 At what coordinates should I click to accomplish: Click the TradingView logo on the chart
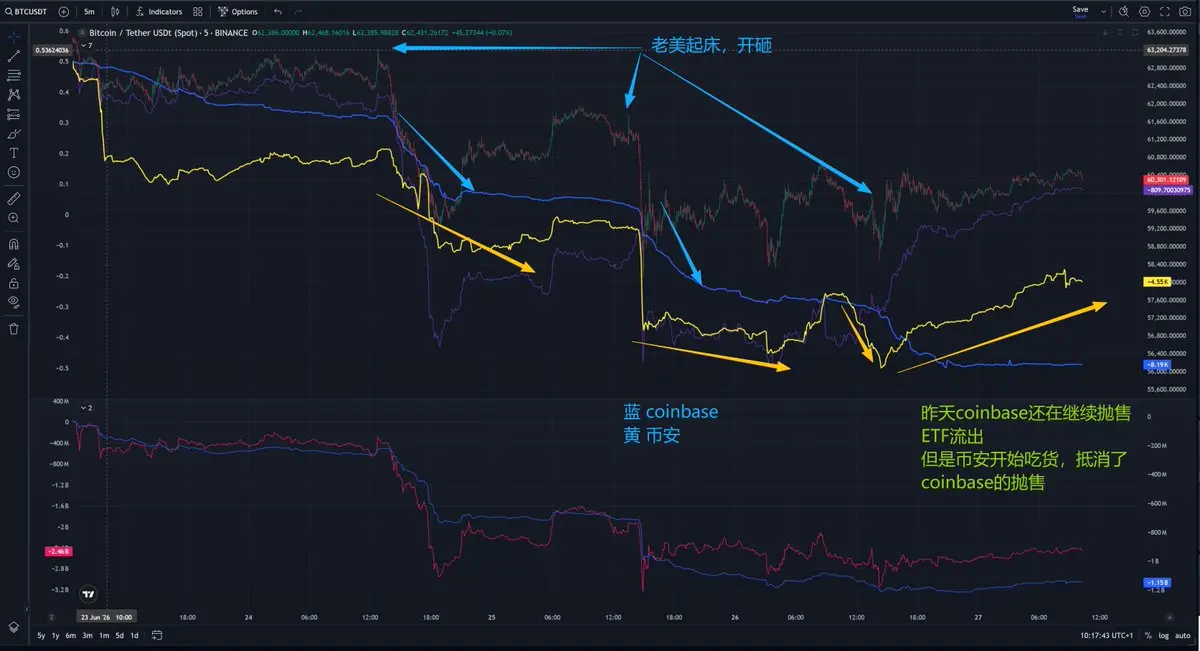click(x=90, y=593)
